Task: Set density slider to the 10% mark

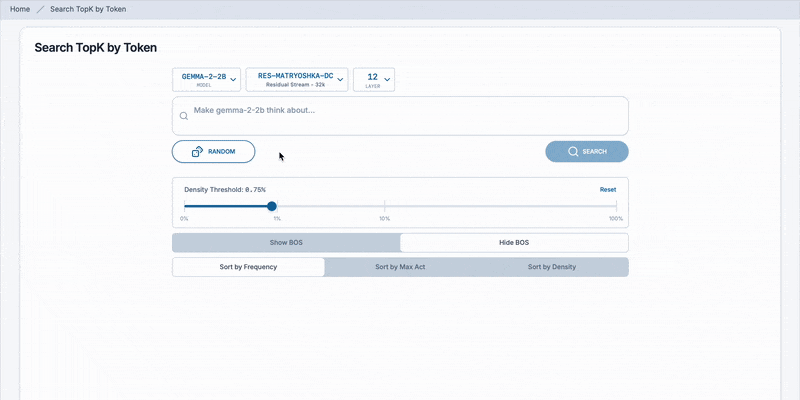Action: (385, 206)
